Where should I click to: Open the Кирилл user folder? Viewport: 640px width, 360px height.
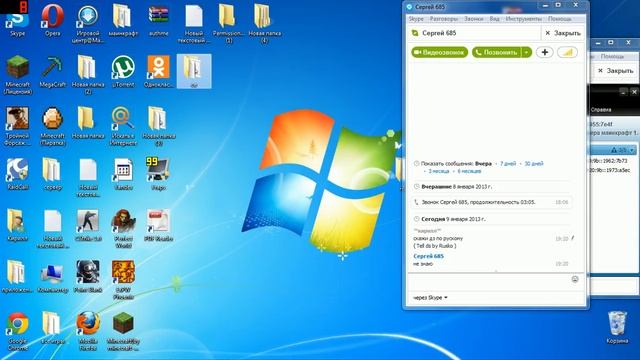[17, 226]
